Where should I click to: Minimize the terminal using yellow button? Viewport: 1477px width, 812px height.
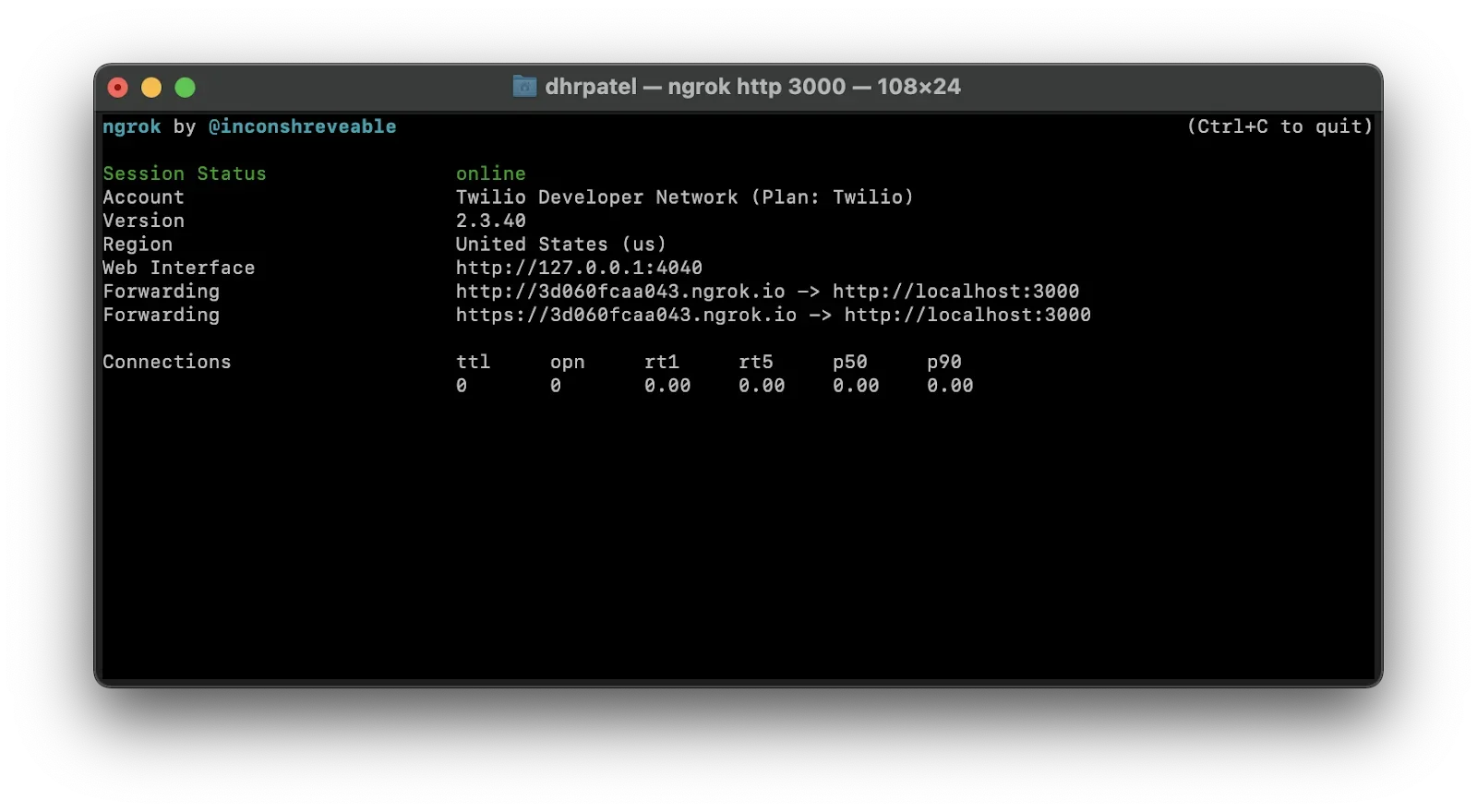point(151,88)
